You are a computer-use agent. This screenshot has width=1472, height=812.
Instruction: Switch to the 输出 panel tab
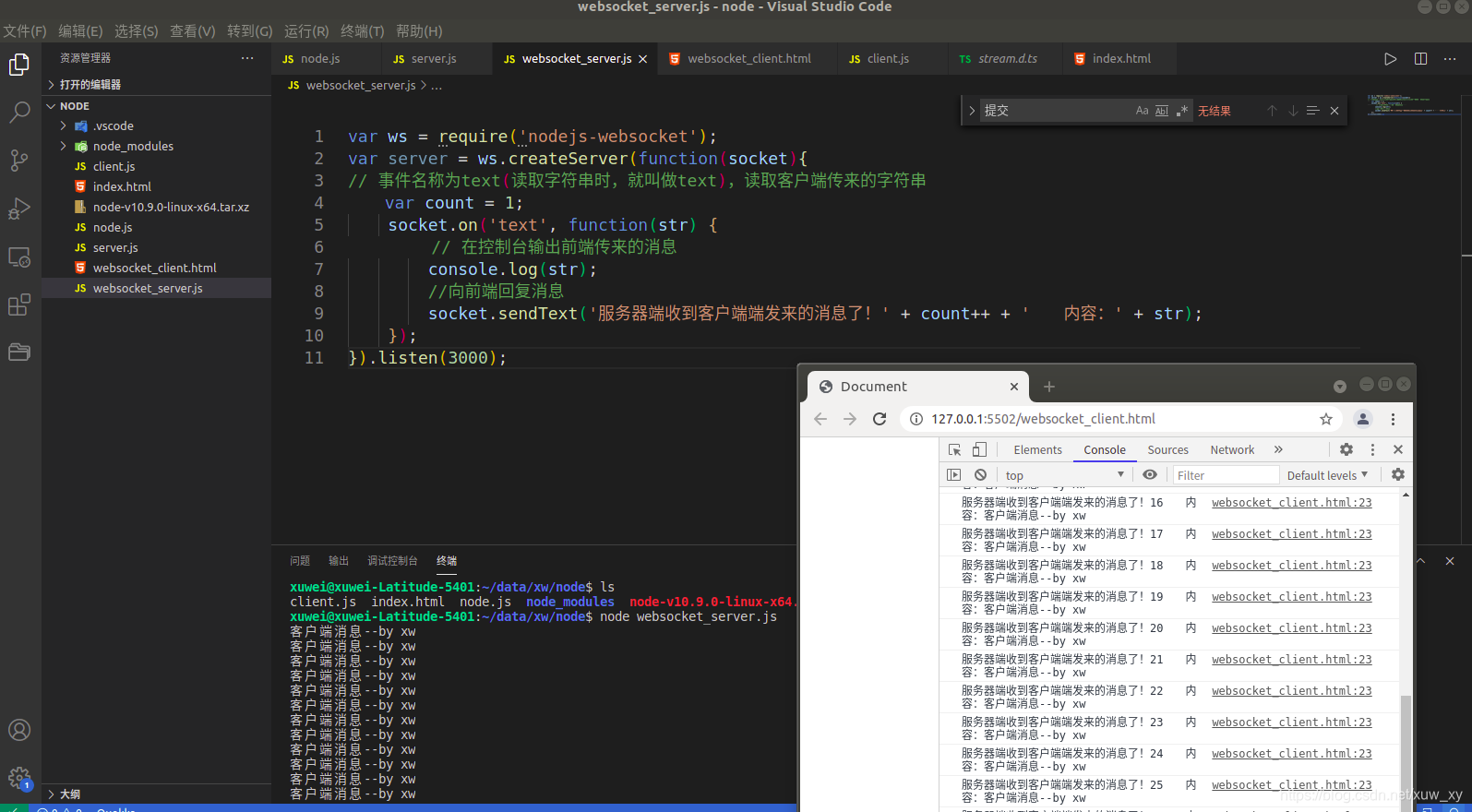click(x=339, y=561)
